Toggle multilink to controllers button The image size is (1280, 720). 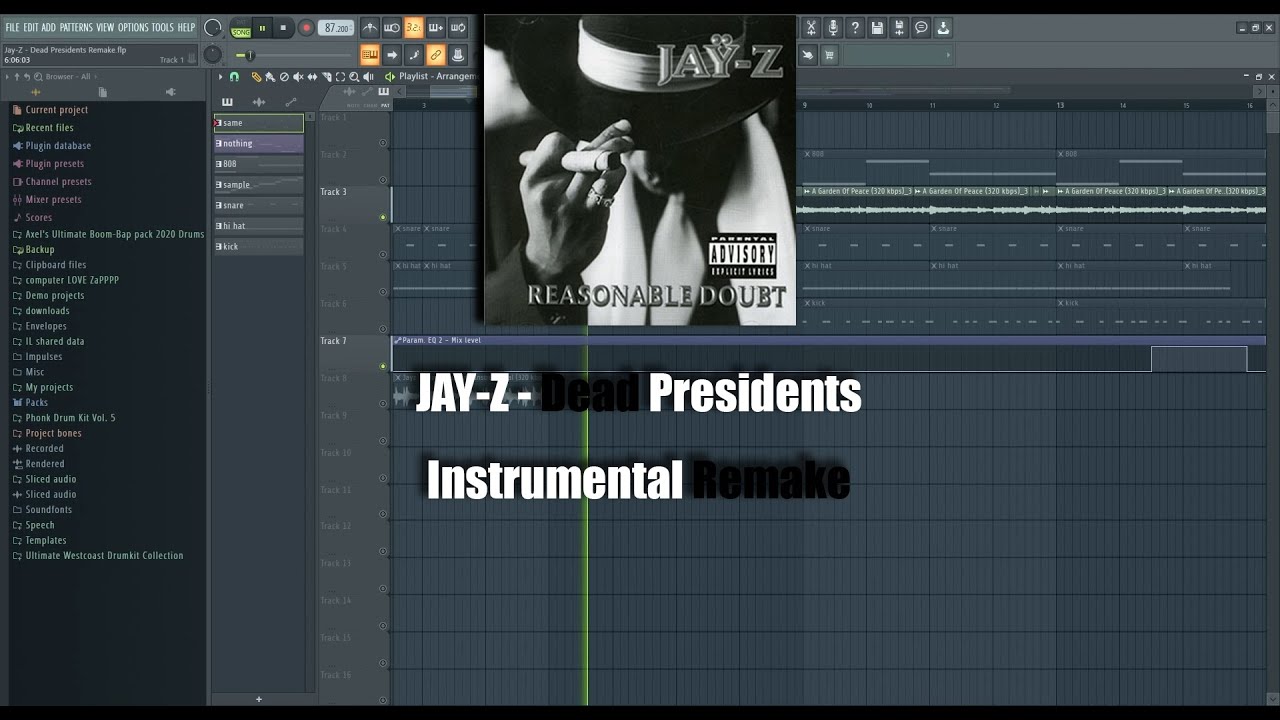pos(436,55)
